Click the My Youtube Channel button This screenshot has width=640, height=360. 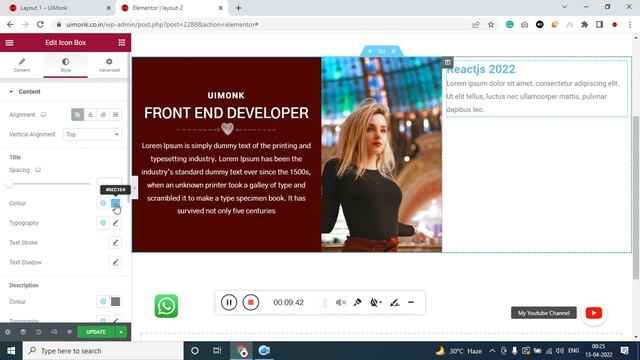click(544, 313)
